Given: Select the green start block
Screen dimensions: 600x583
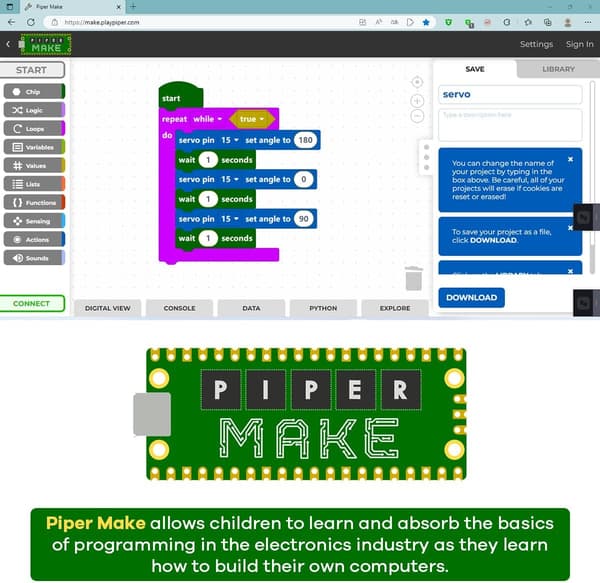Looking at the screenshot, I should coord(180,96).
